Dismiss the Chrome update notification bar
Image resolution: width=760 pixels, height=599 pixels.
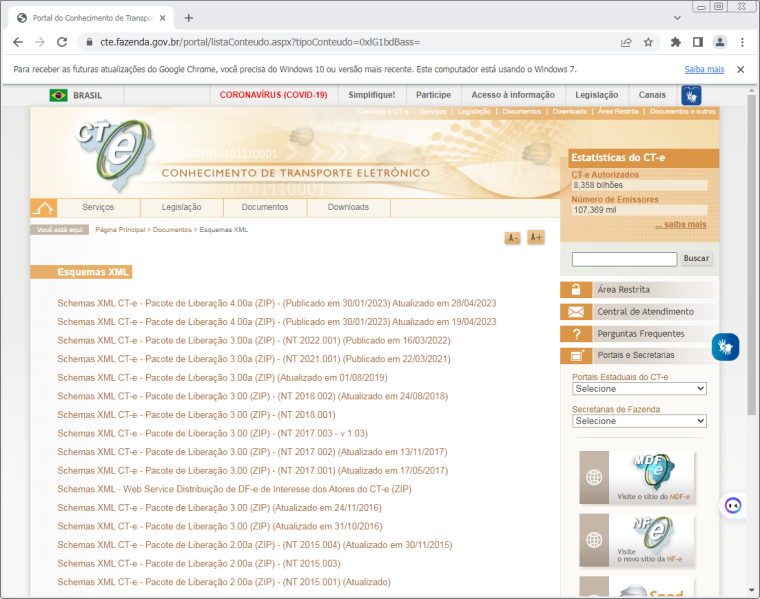point(740,69)
